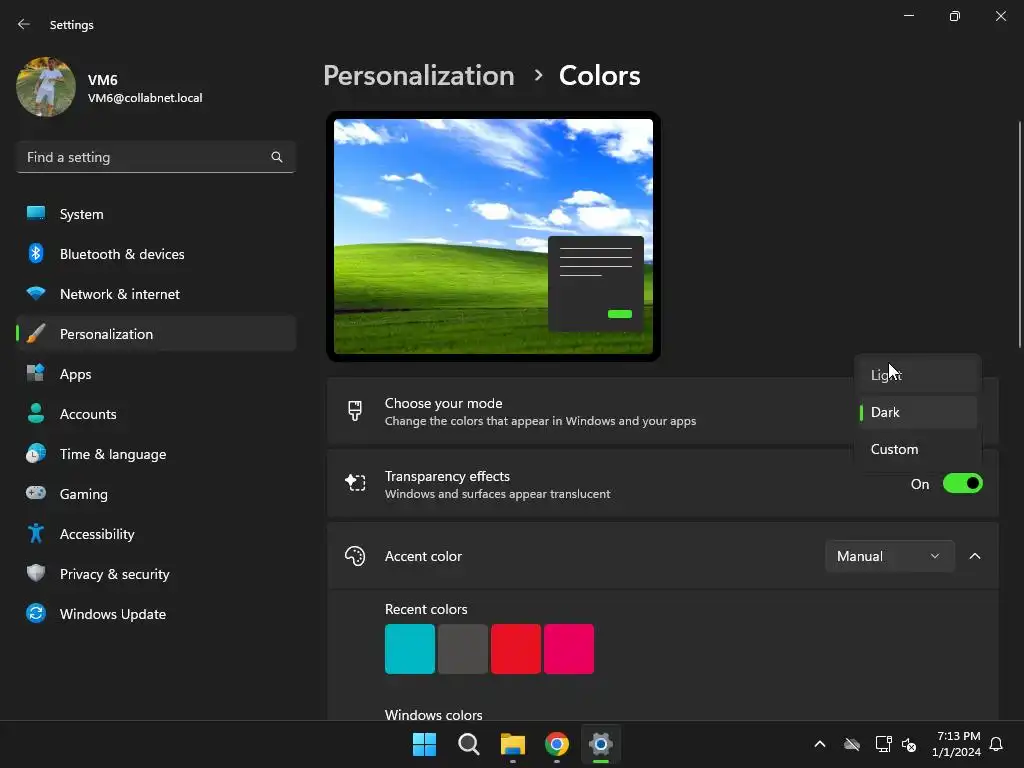Pick the pink recent color
This screenshot has height=768, width=1024.
tap(569, 648)
